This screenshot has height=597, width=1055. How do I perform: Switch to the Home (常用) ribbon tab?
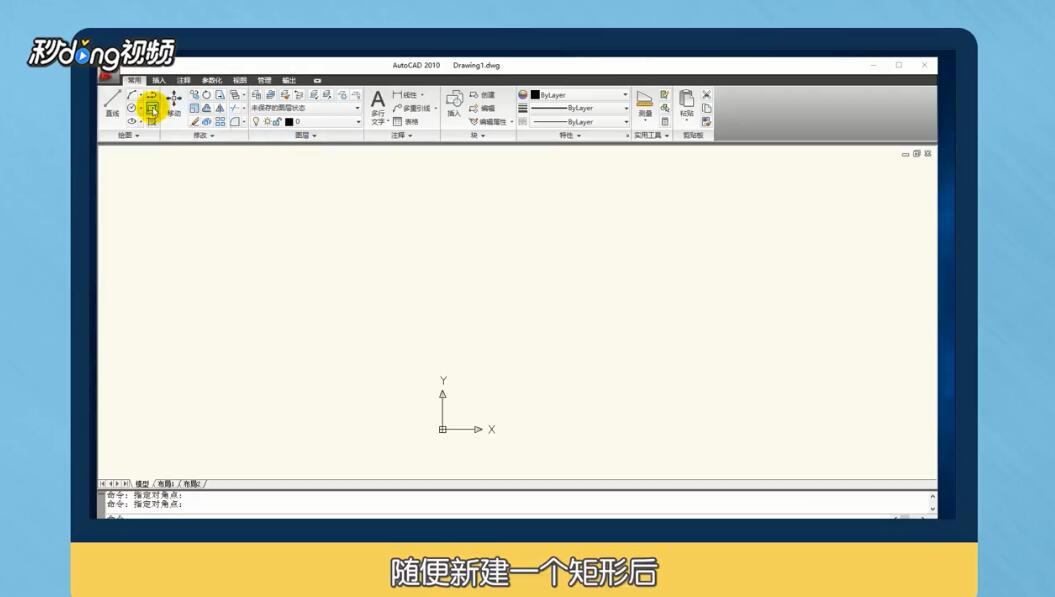tap(135, 80)
